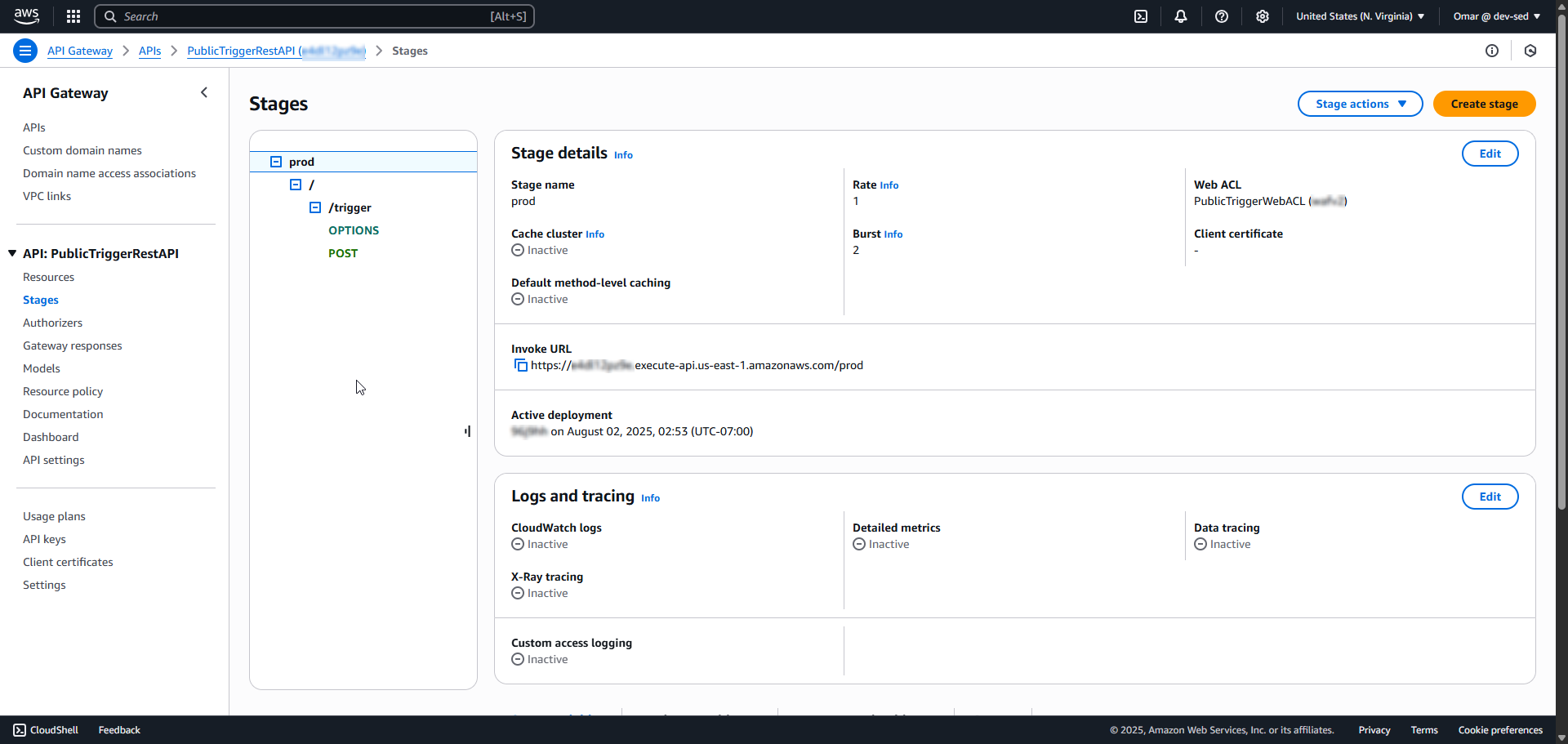This screenshot has width=1568, height=744.
Task: Select the prod stage row
Action: (x=363, y=162)
